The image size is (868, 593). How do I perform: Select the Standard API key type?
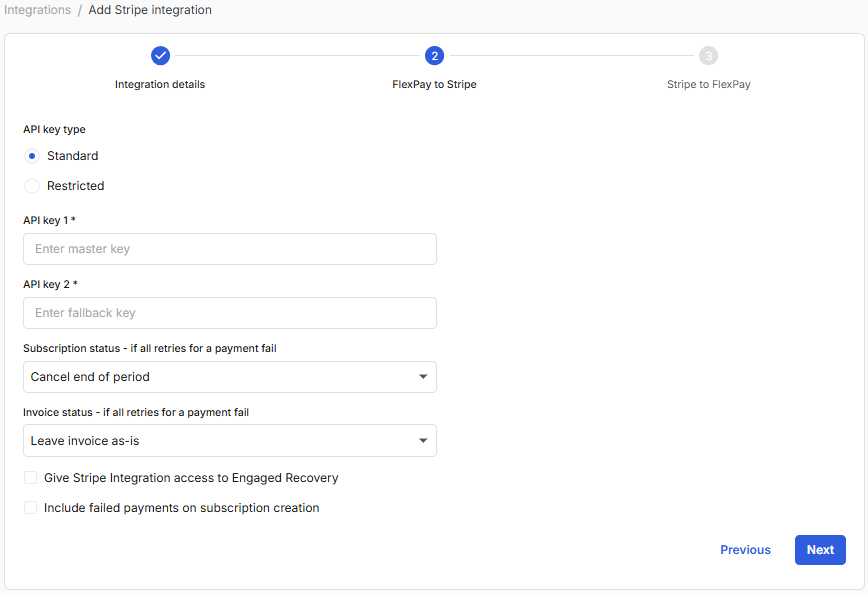pyautogui.click(x=32, y=156)
